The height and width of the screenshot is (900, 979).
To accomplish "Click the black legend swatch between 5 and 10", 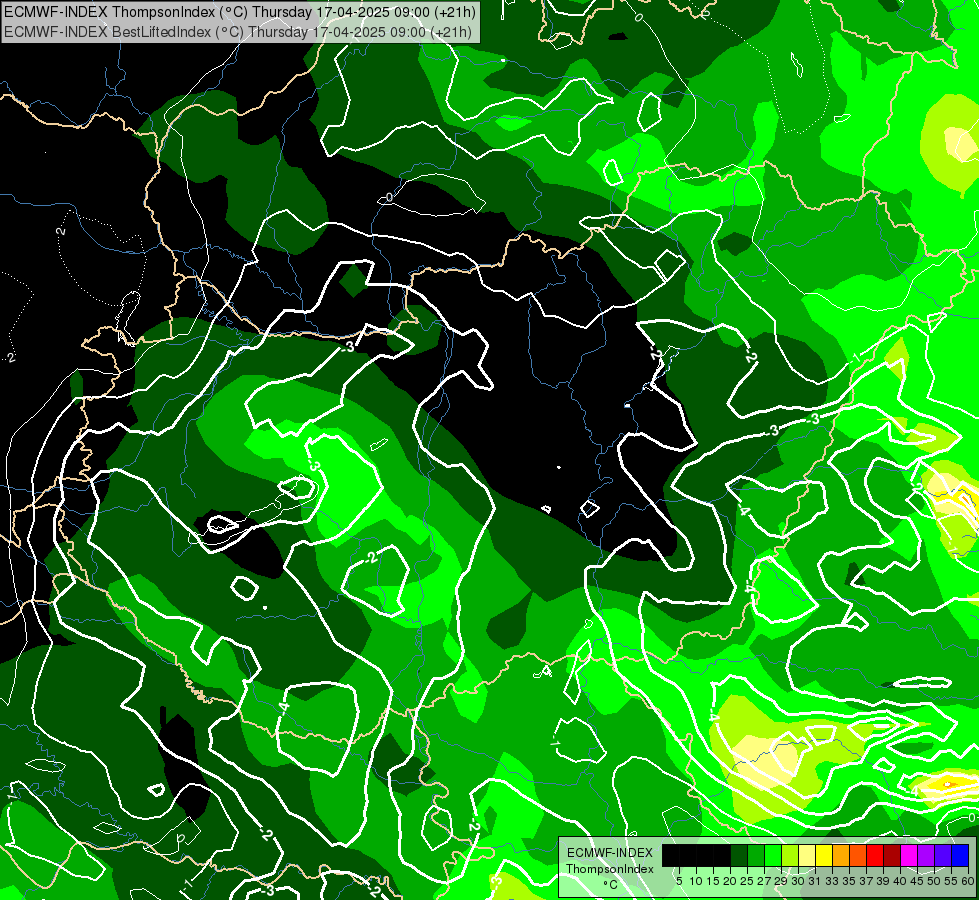I will point(688,855).
